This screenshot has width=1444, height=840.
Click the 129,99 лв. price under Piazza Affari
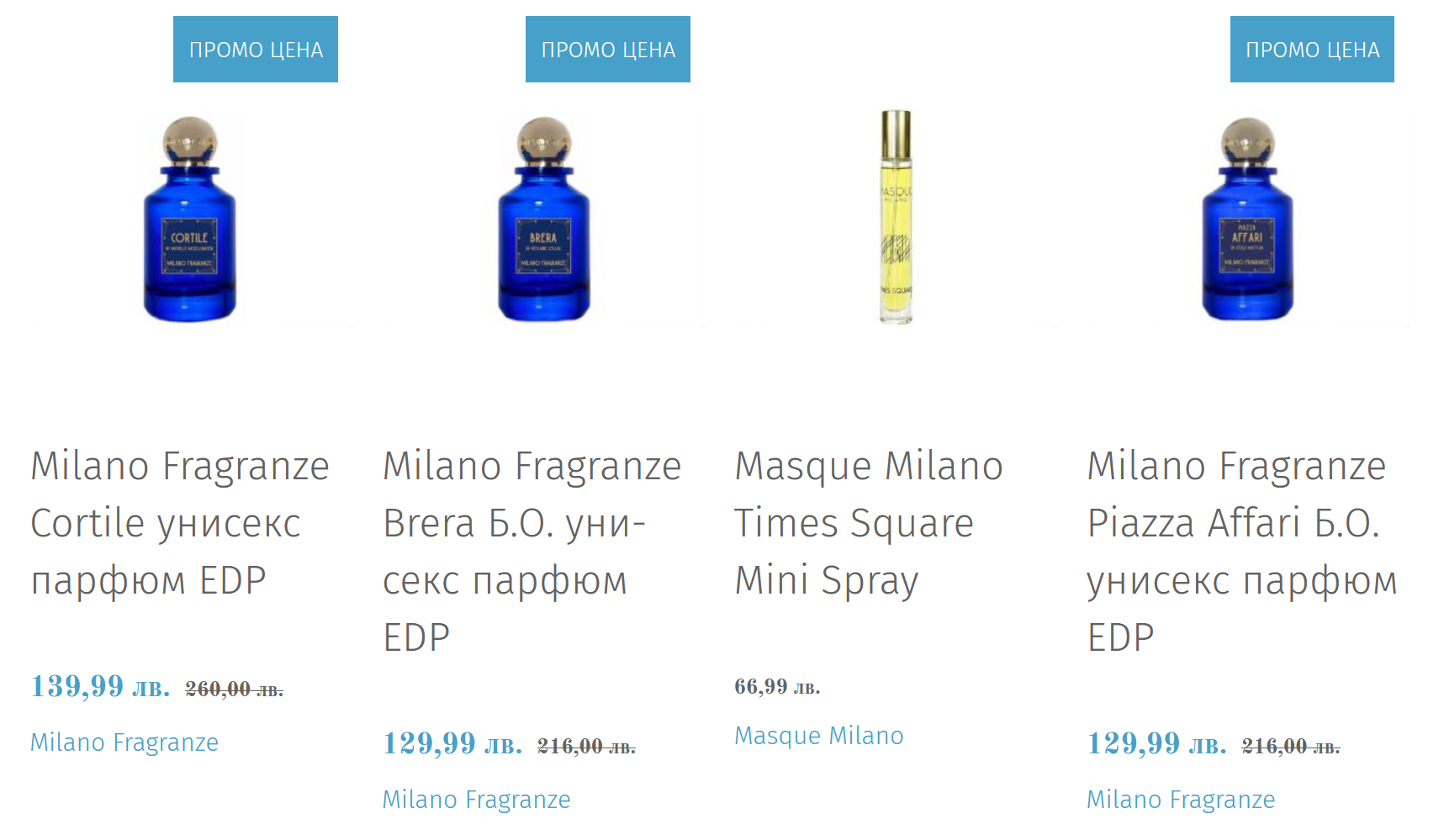click(x=1156, y=744)
